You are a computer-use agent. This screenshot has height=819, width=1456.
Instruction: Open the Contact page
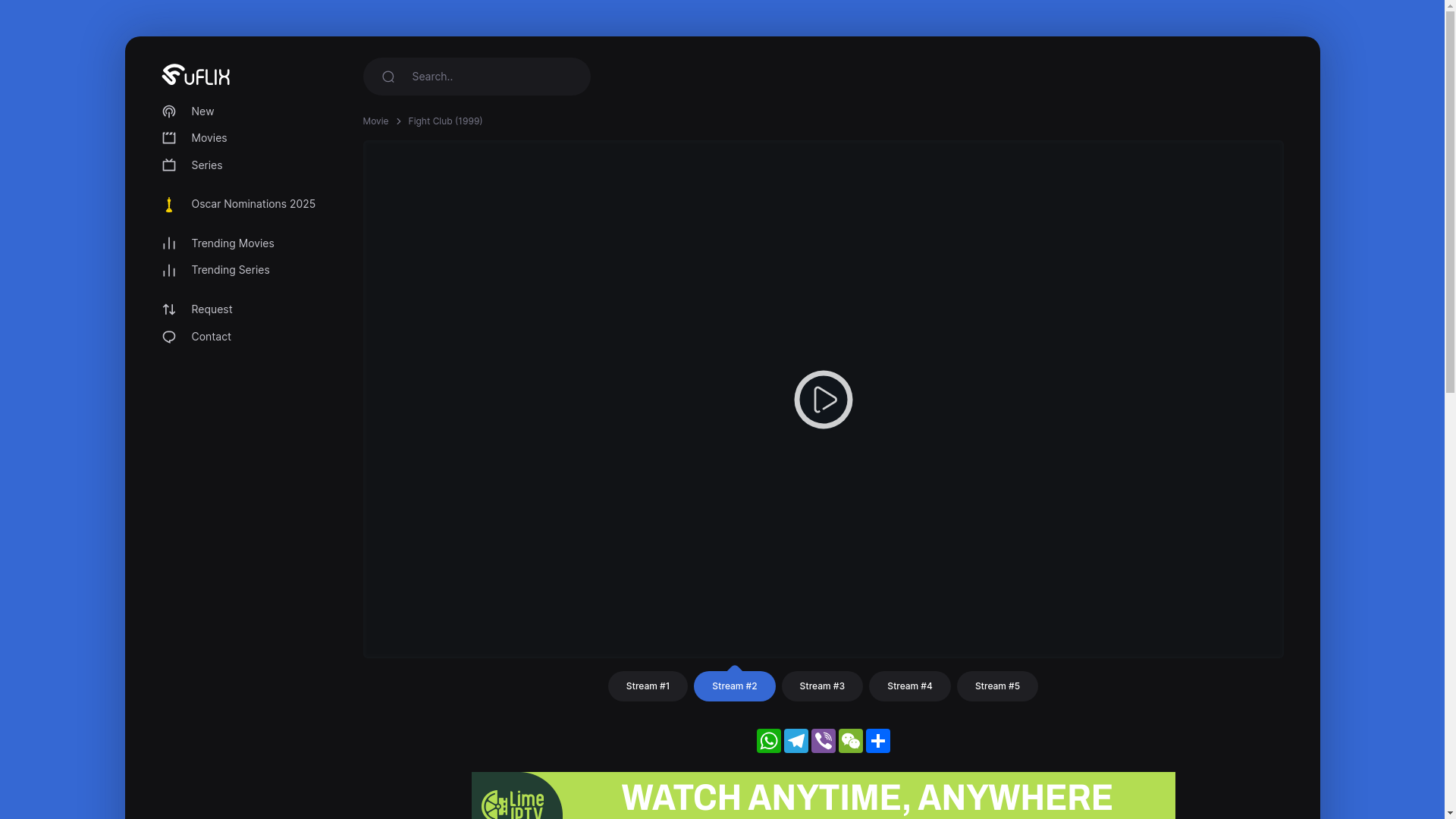pyautogui.click(x=211, y=337)
